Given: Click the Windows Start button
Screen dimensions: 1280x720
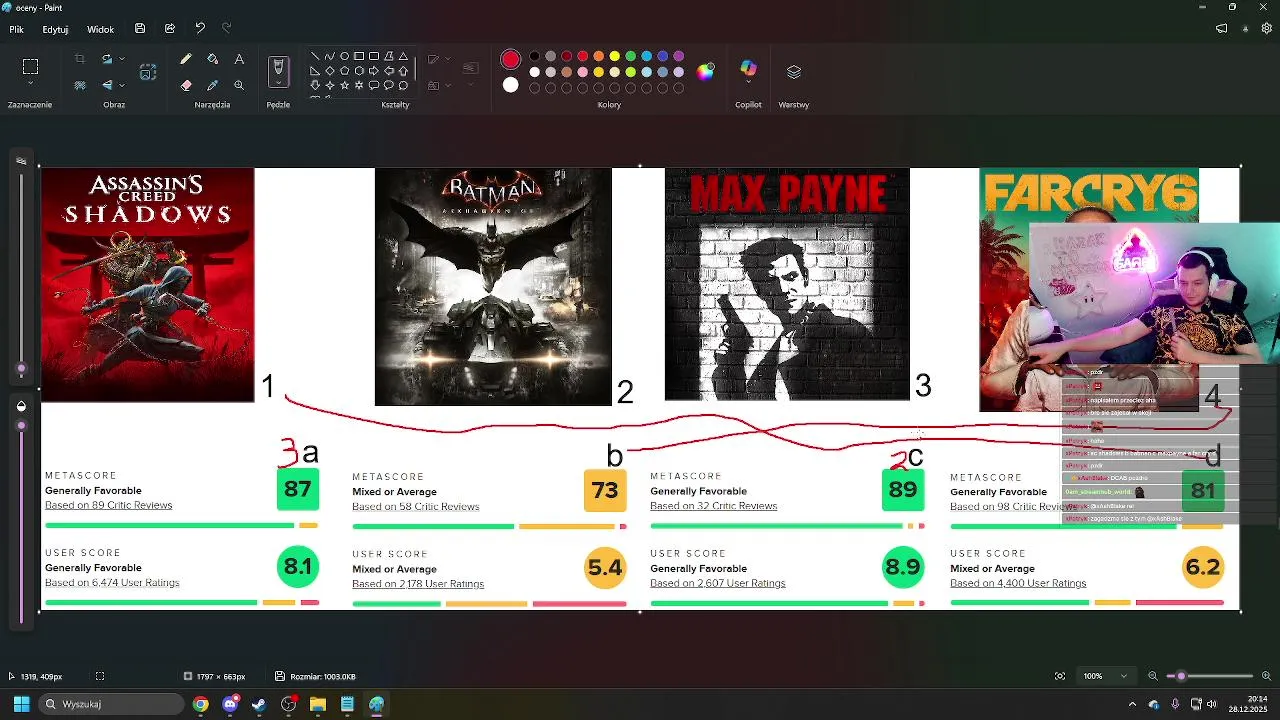Looking at the screenshot, I should coord(21,704).
